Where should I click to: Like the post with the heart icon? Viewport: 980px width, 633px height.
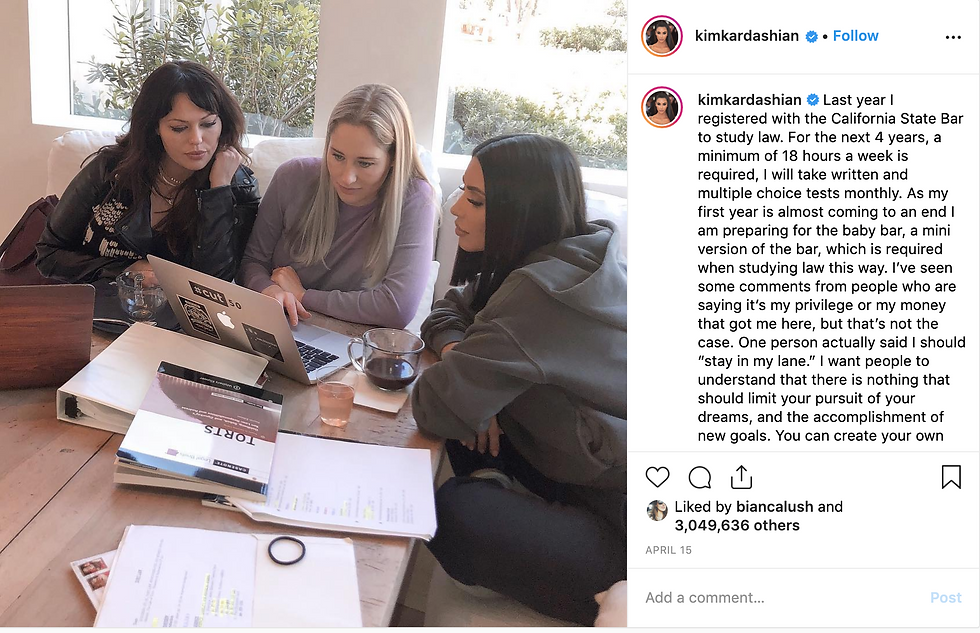tap(657, 477)
